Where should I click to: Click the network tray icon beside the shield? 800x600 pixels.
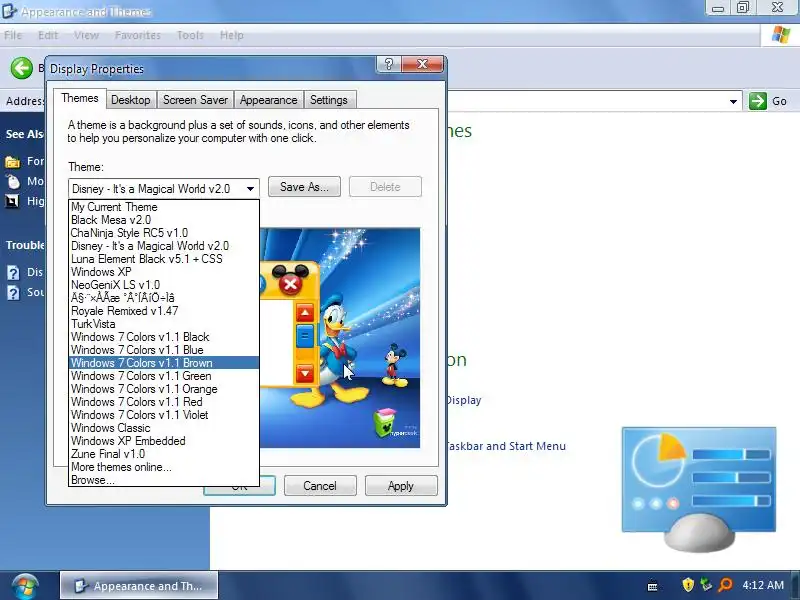pyautogui.click(x=706, y=585)
